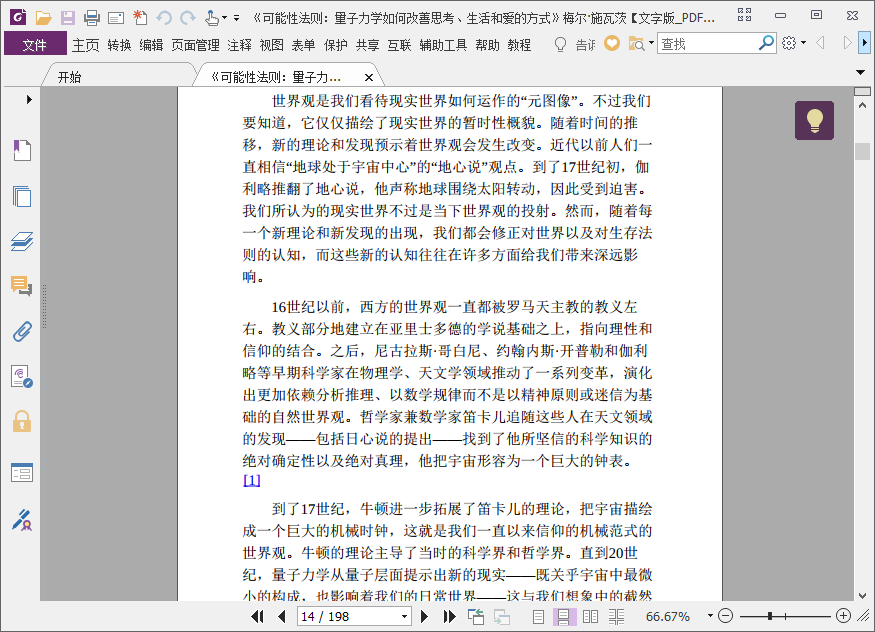
Task: Open the Bookmarks panel icon
Action: coord(22,150)
